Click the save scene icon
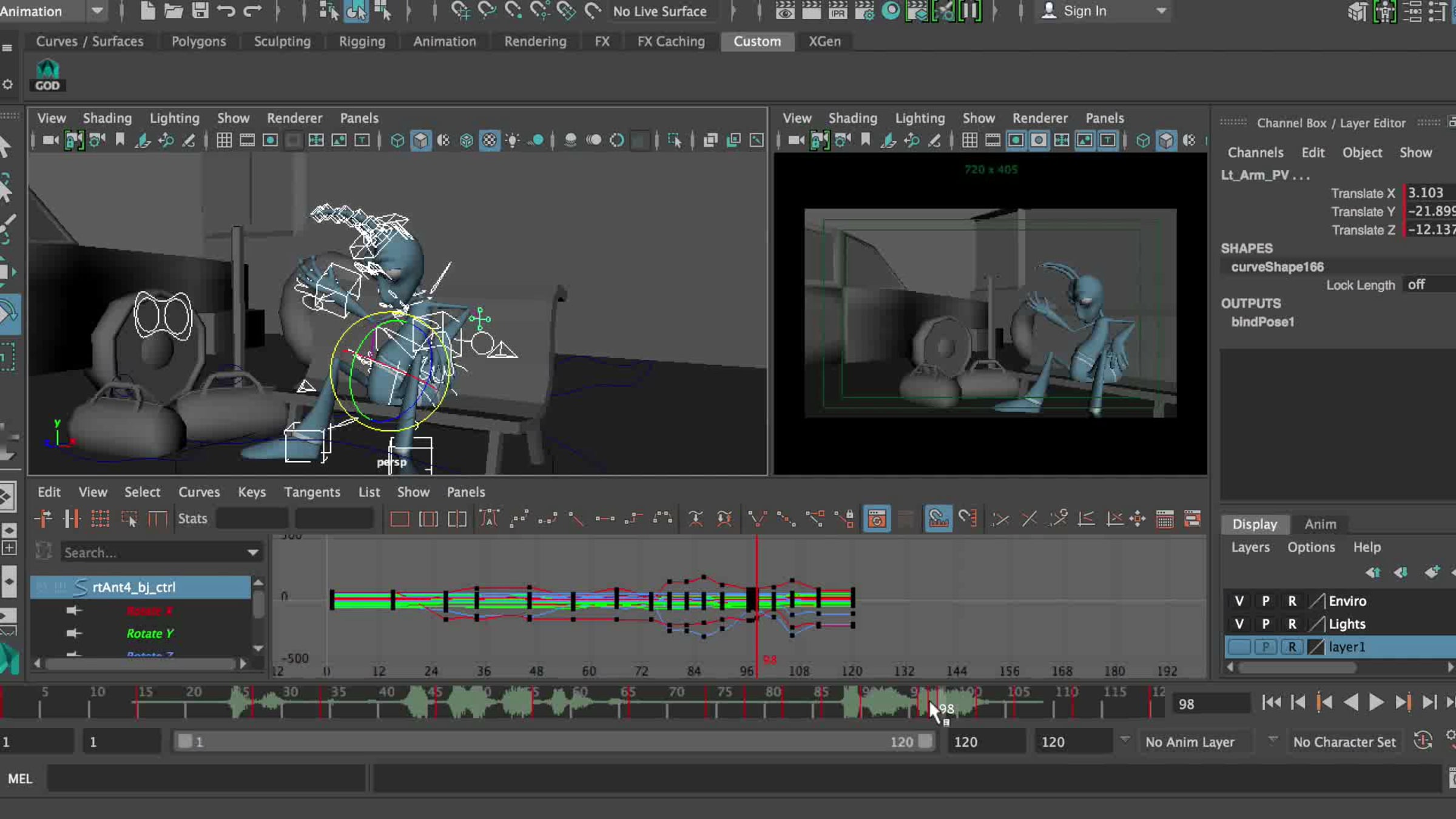Screen dimensions: 1456x819 tap(200, 10)
